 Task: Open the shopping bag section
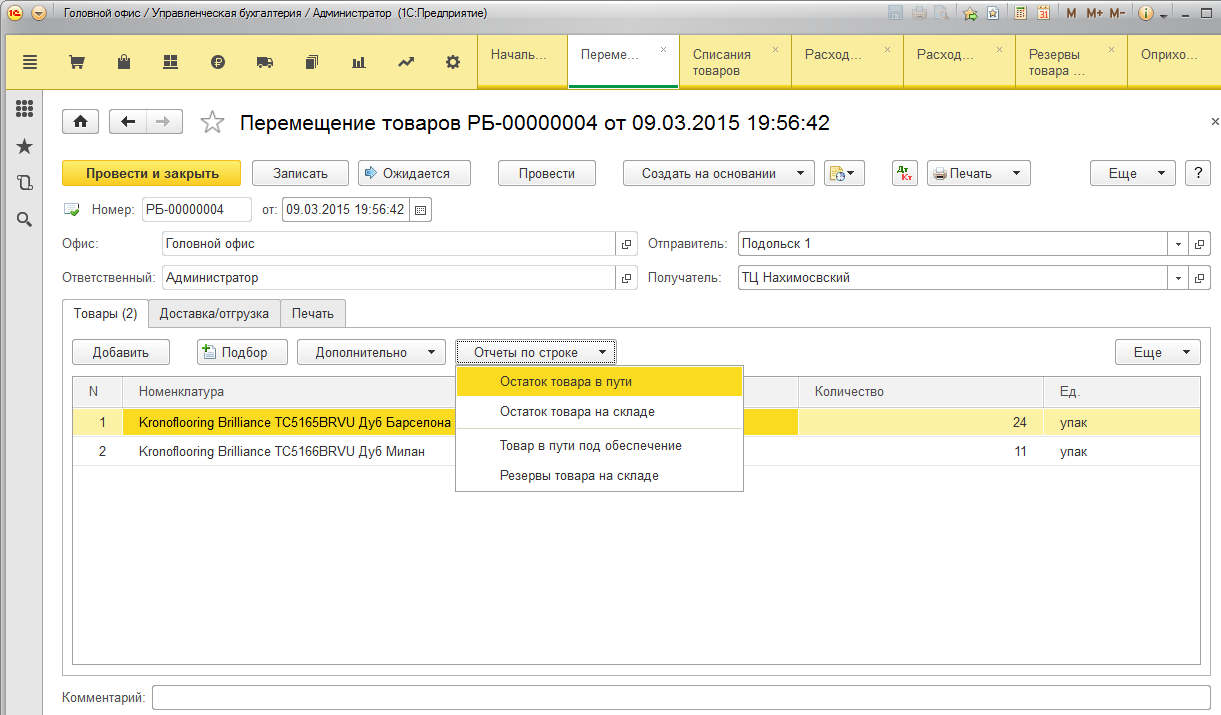[124, 62]
